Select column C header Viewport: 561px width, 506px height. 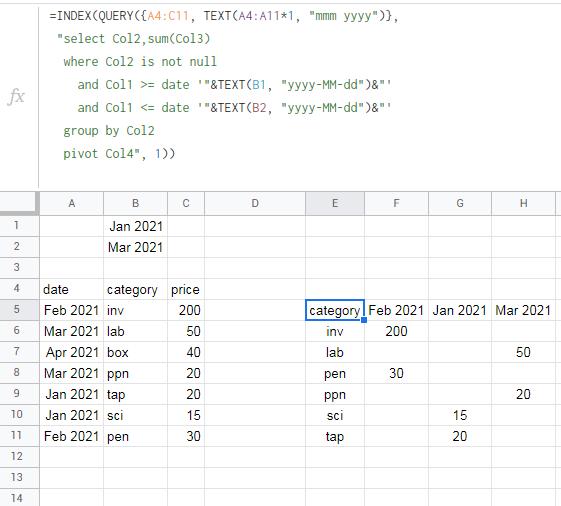coord(186,203)
